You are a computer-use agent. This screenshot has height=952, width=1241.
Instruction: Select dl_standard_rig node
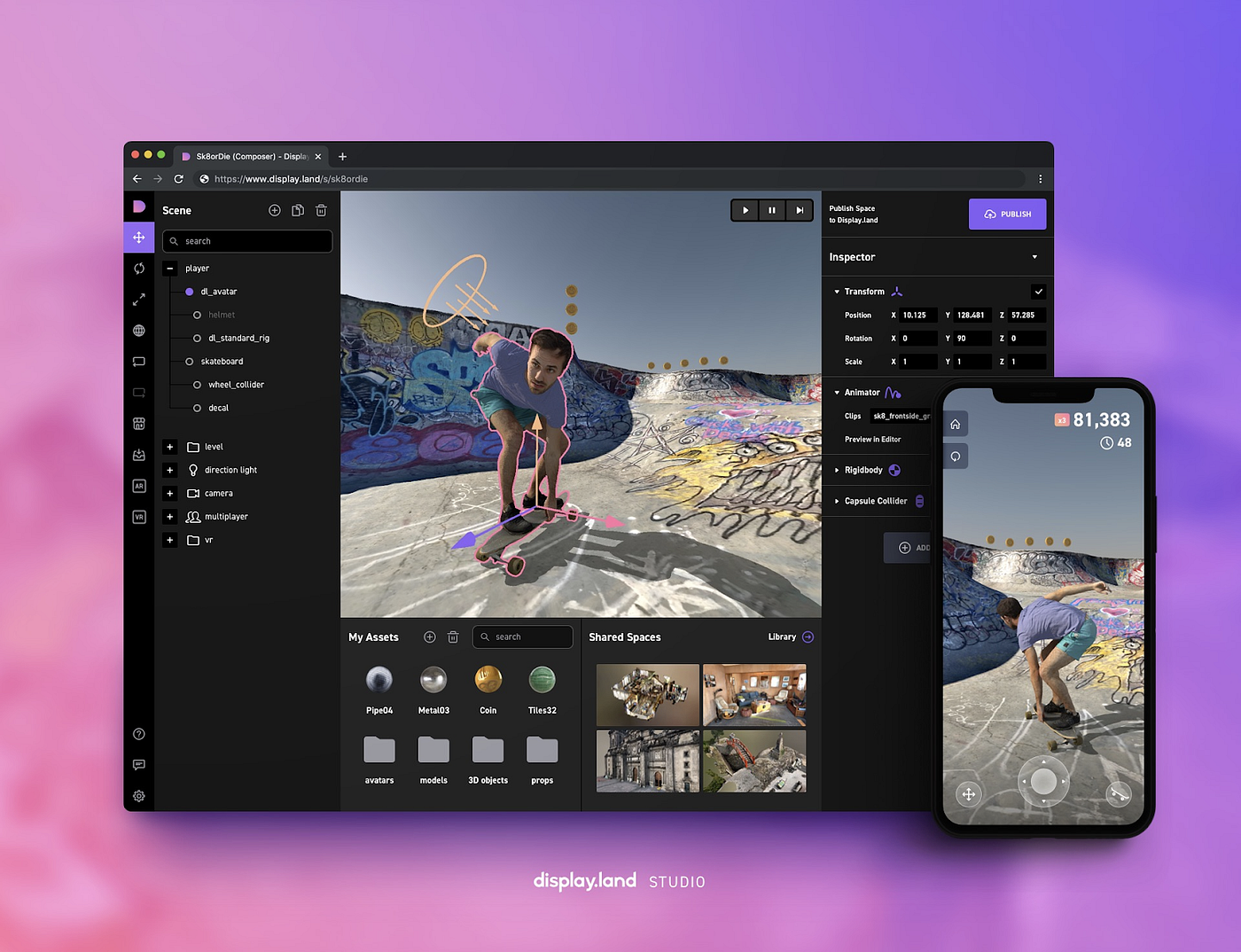(238, 339)
